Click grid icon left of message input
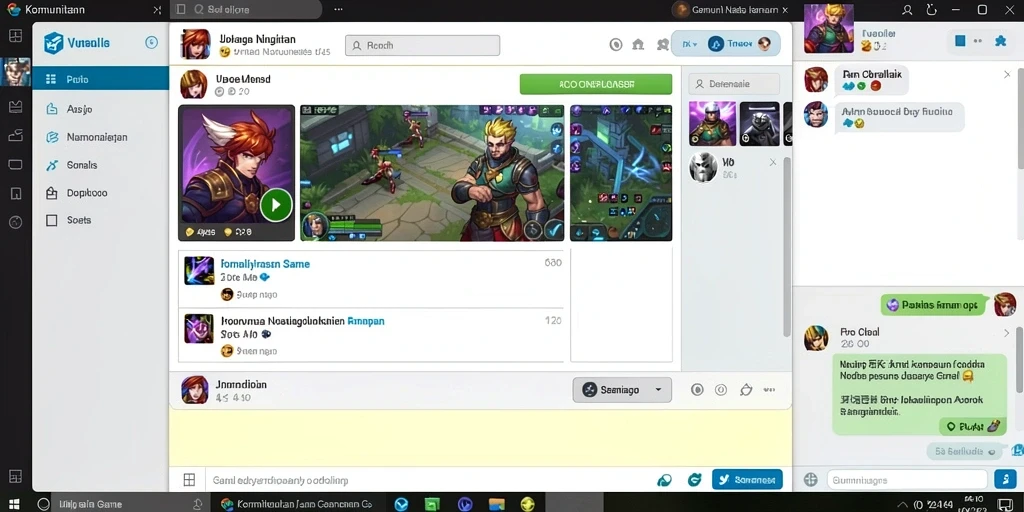Image resolution: width=1024 pixels, height=512 pixels. tap(189, 481)
